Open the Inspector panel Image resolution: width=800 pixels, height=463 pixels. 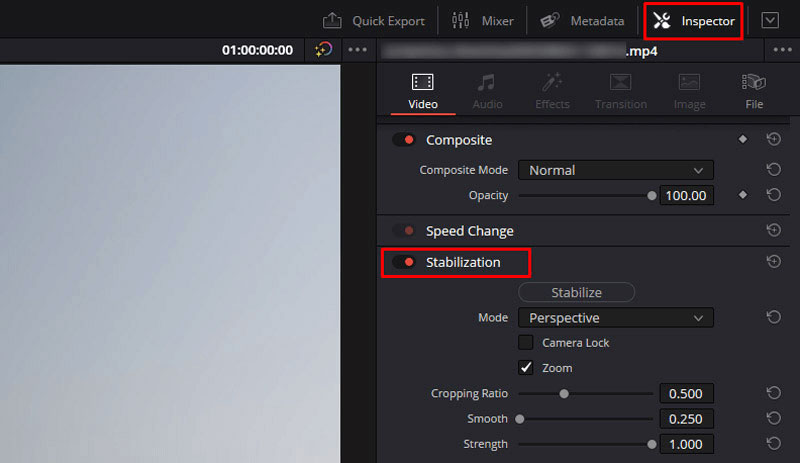click(x=693, y=21)
